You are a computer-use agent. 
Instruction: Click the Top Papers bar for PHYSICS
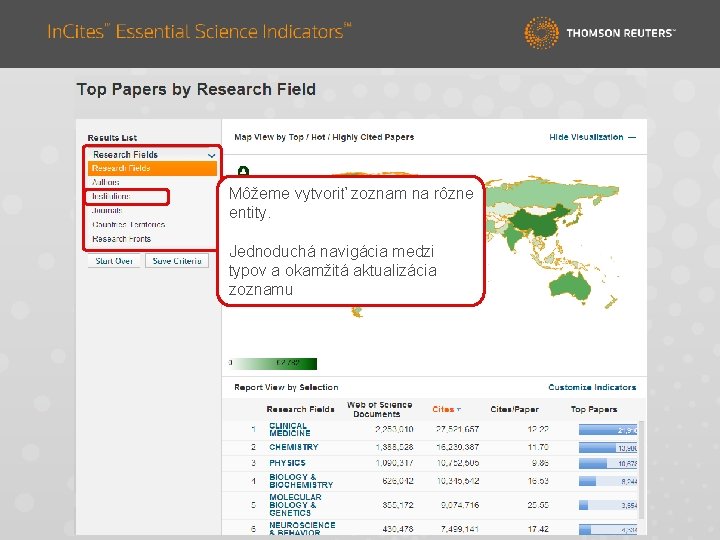click(x=608, y=464)
